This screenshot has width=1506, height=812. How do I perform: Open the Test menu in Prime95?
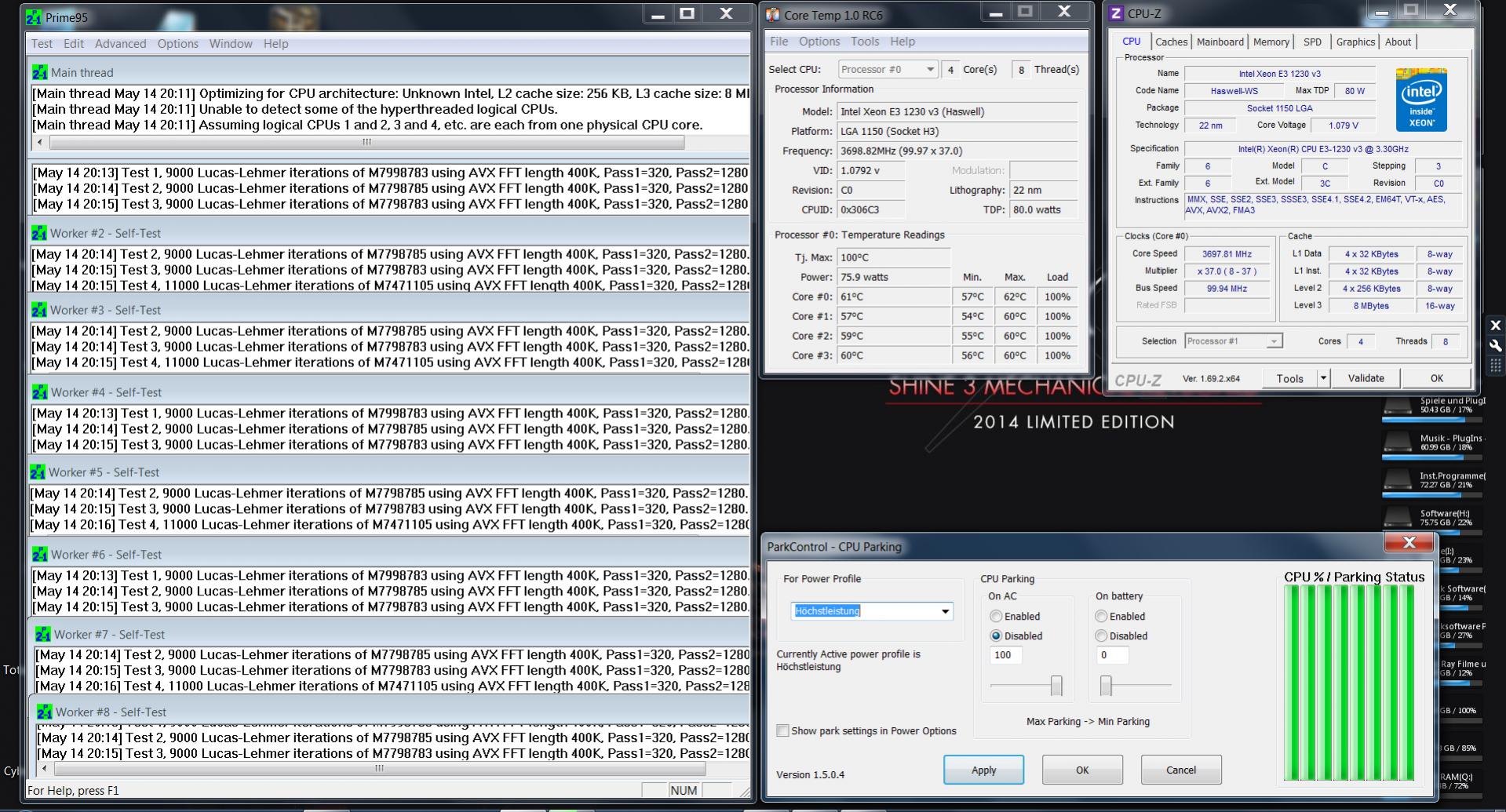[42, 44]
